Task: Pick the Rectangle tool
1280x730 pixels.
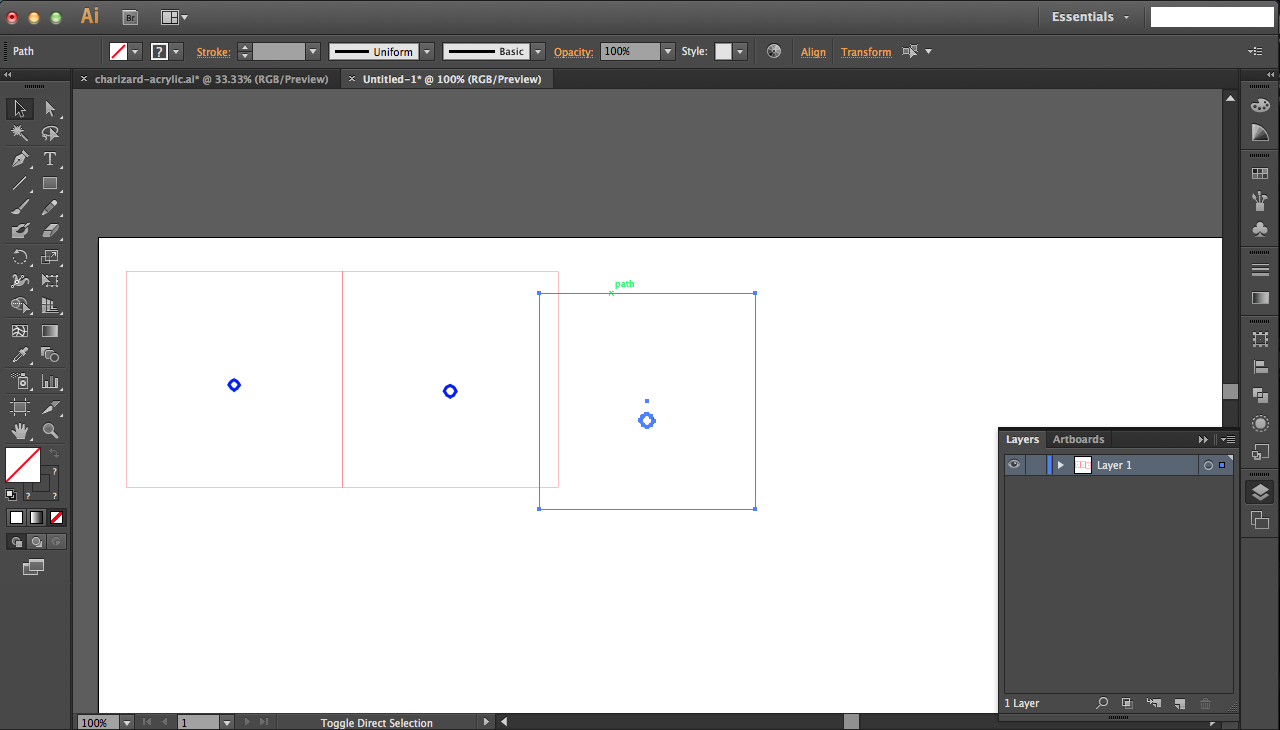Action: 50,184
